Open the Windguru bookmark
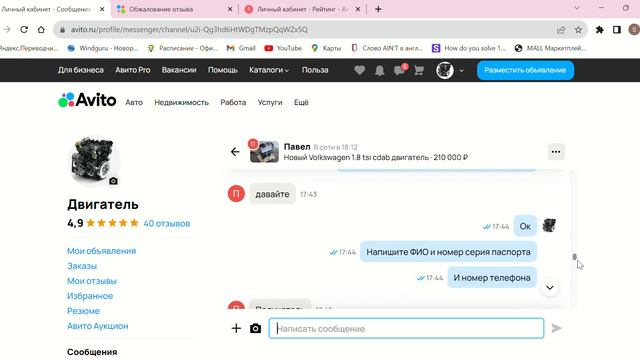 [x=102, y=48]
